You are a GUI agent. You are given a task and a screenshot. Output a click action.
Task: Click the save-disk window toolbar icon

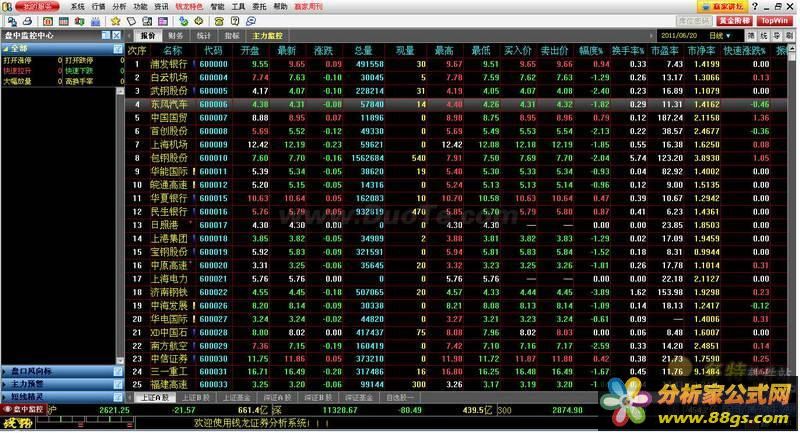click(x=147, y=21)
